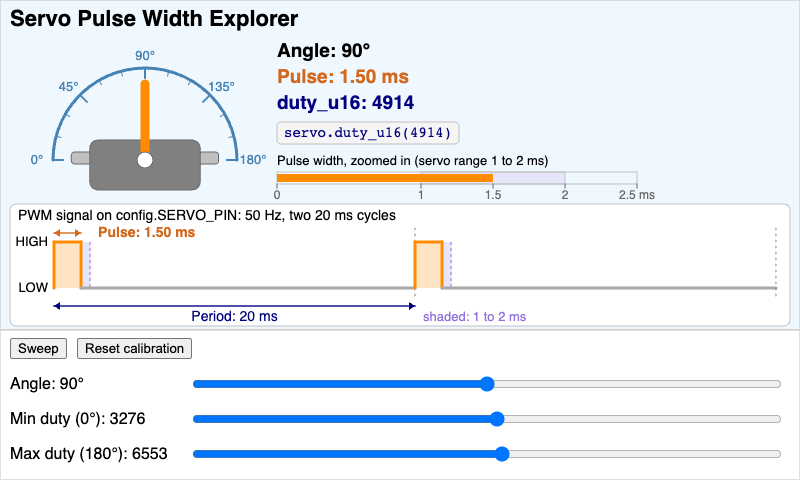
Task: Click the 'Period: 20 ms' label
Action: click(234, 316)
